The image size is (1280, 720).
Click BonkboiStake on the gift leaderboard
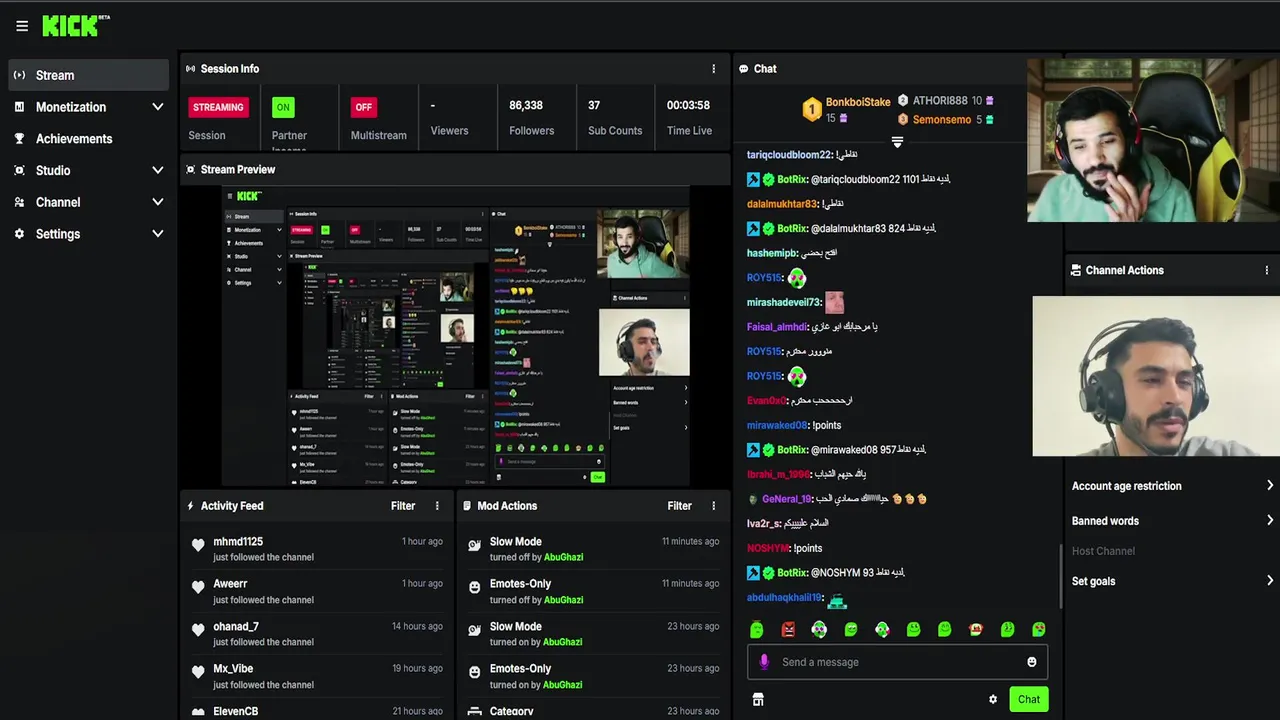[x=858, y=102]
